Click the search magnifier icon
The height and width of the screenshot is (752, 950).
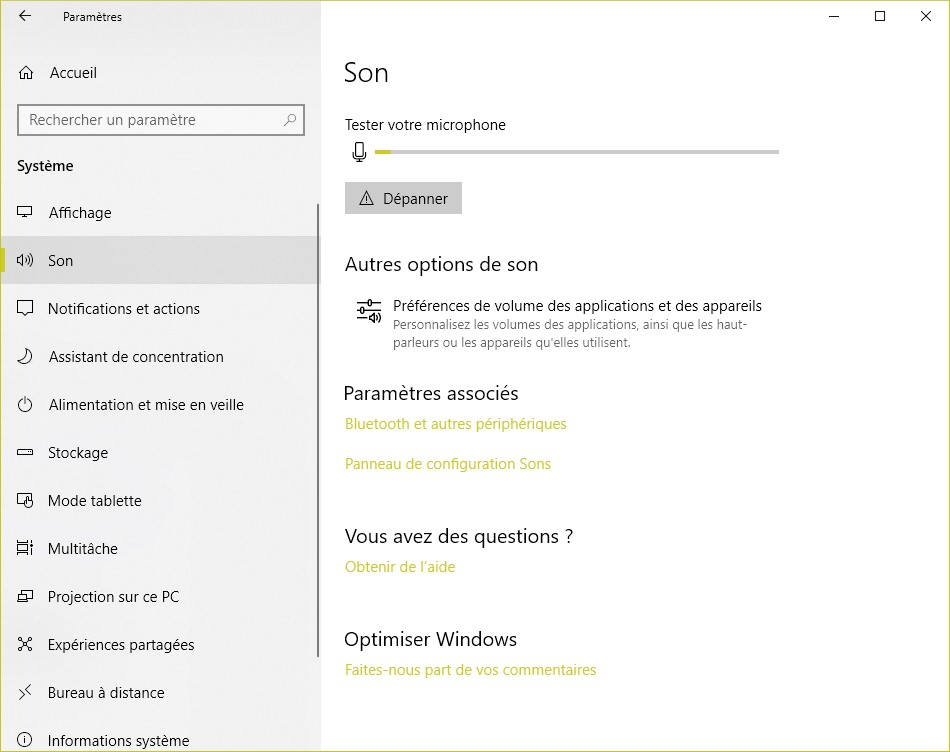pos(290,120)
